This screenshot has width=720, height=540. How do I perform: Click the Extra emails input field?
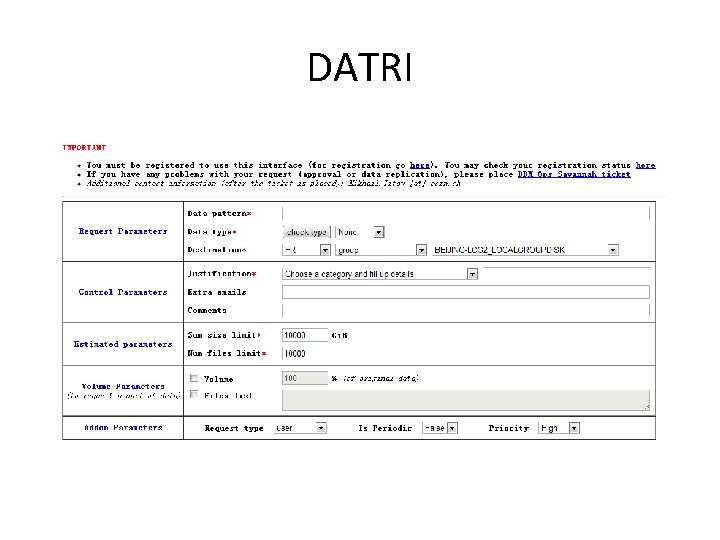pyautogui.click(x=466, y=292)
